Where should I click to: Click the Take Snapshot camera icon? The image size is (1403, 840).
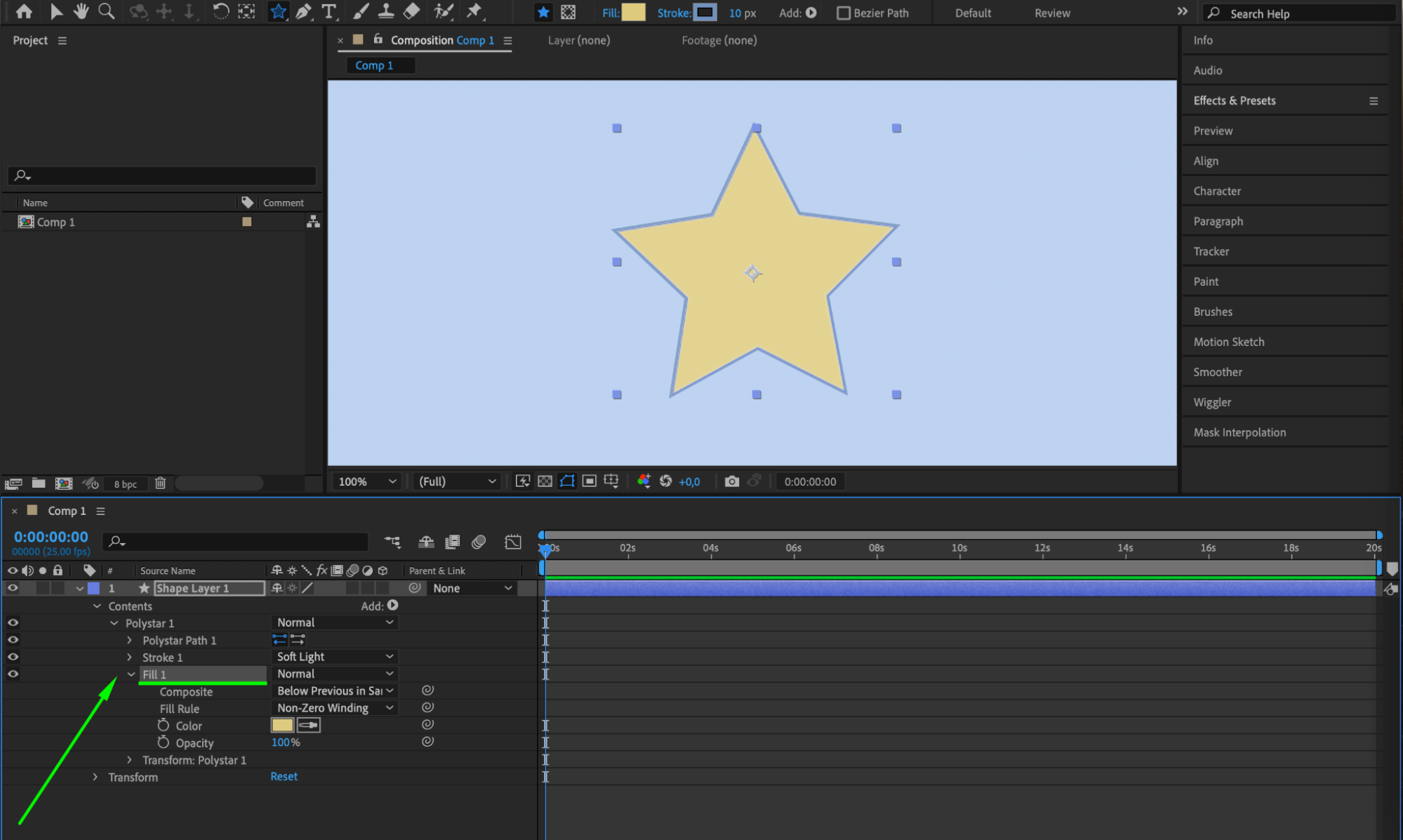pos(731,481)
